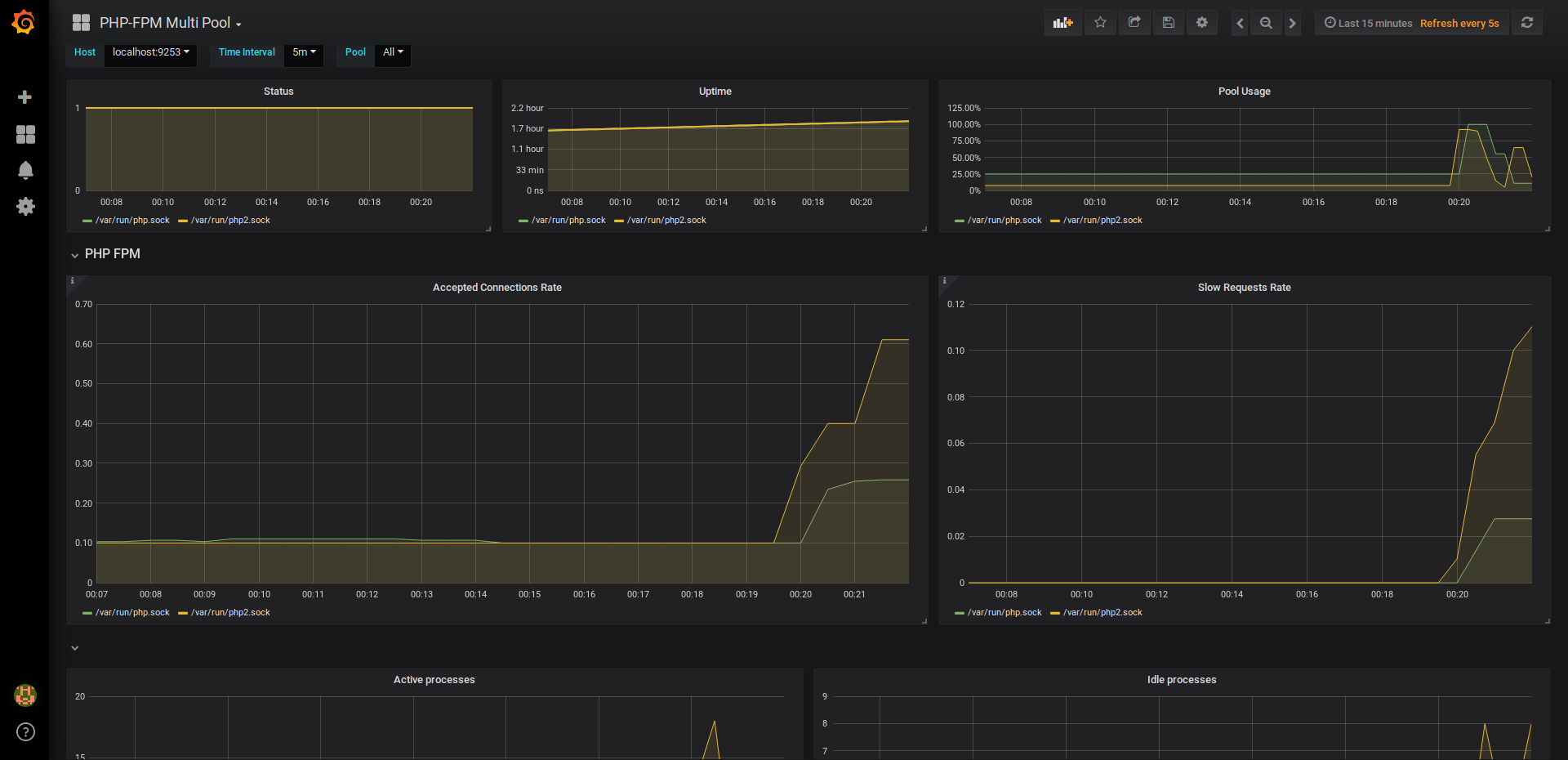Click the Add panel toolbar icon

(1063, 23)
